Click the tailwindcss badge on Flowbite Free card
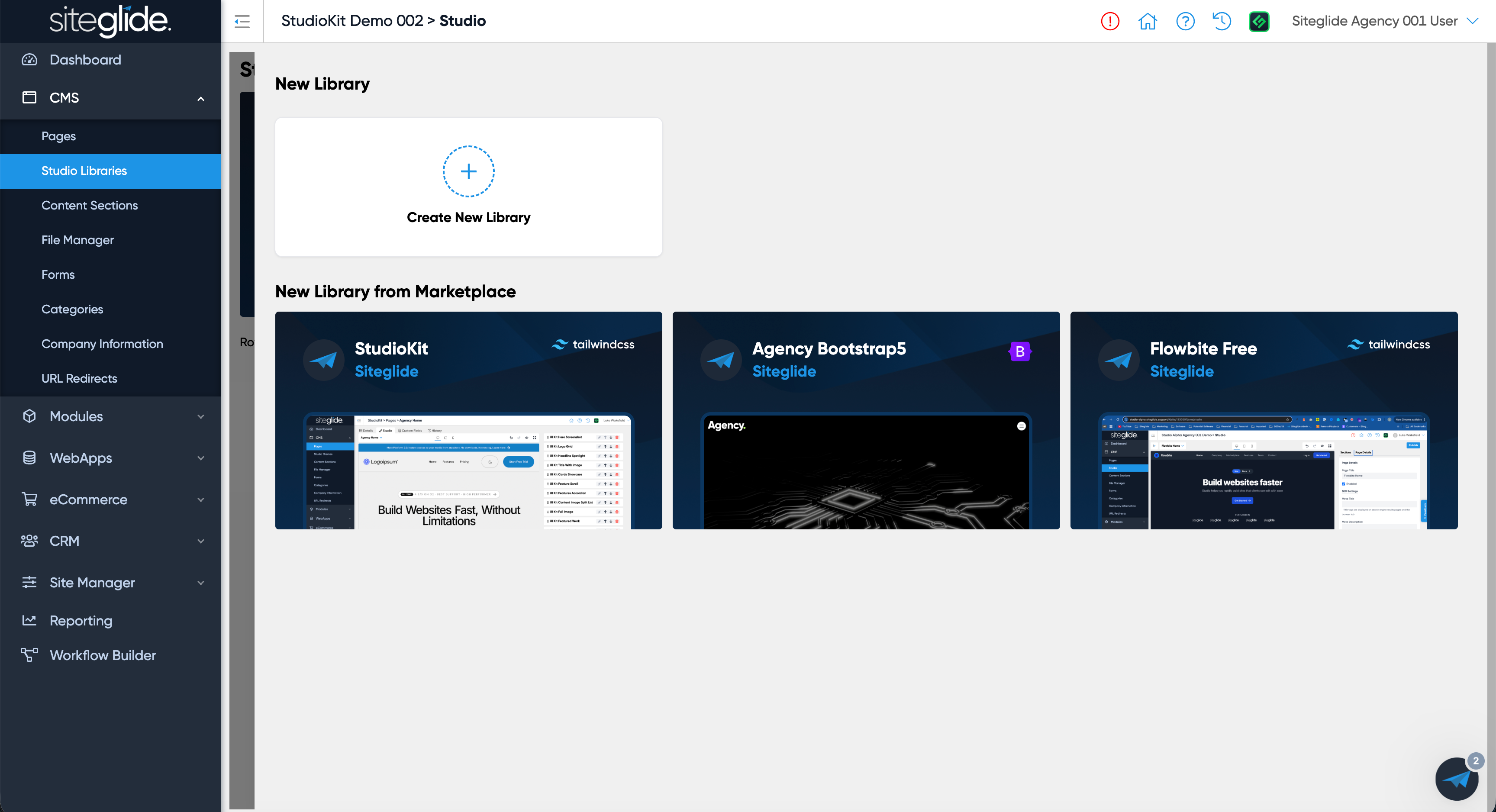The height and width of the screenshot is (812, 1496). pyautogui.click(x=1389, y=345)
